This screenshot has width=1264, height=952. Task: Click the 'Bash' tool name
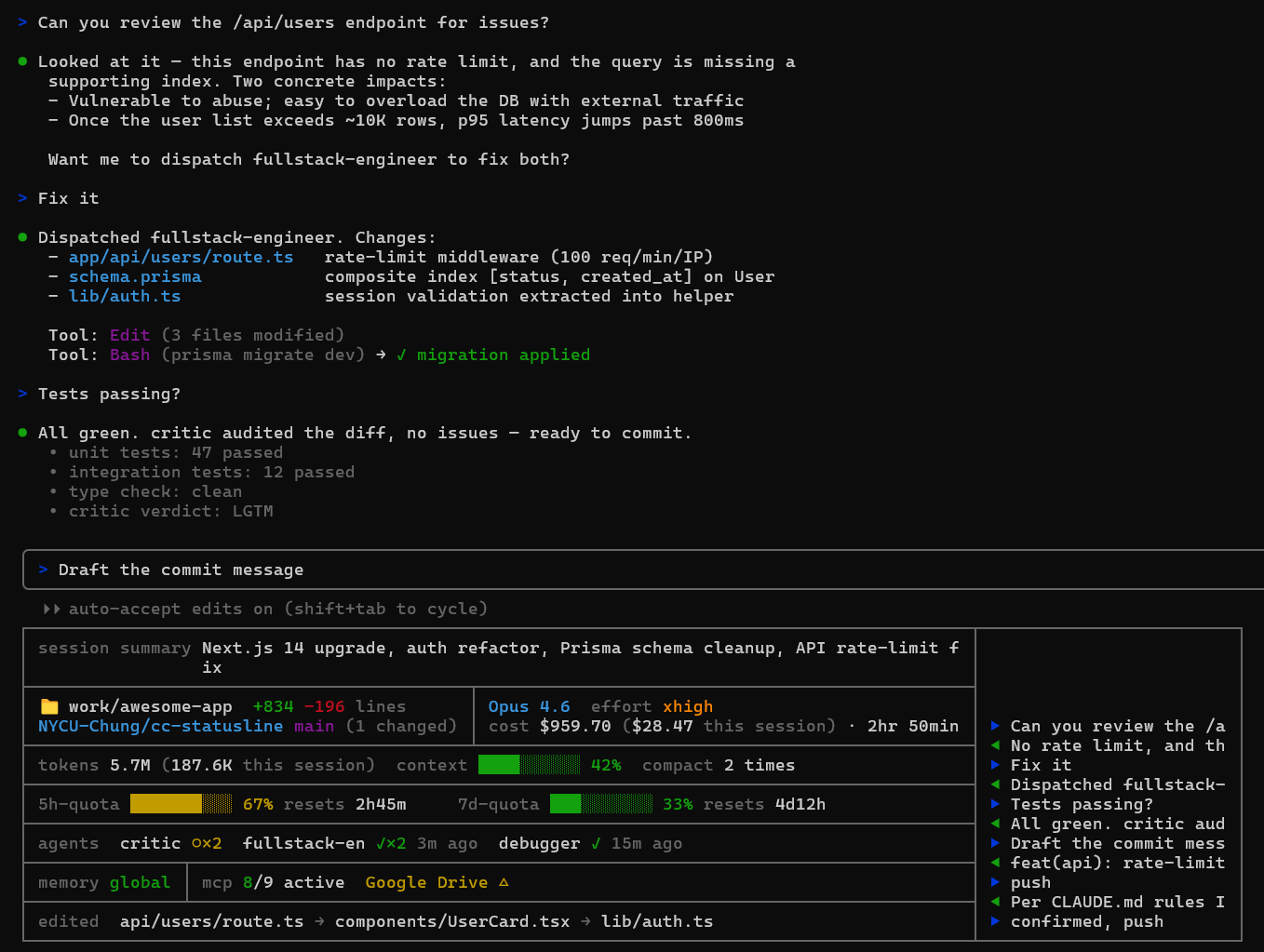tap(129, 355)
